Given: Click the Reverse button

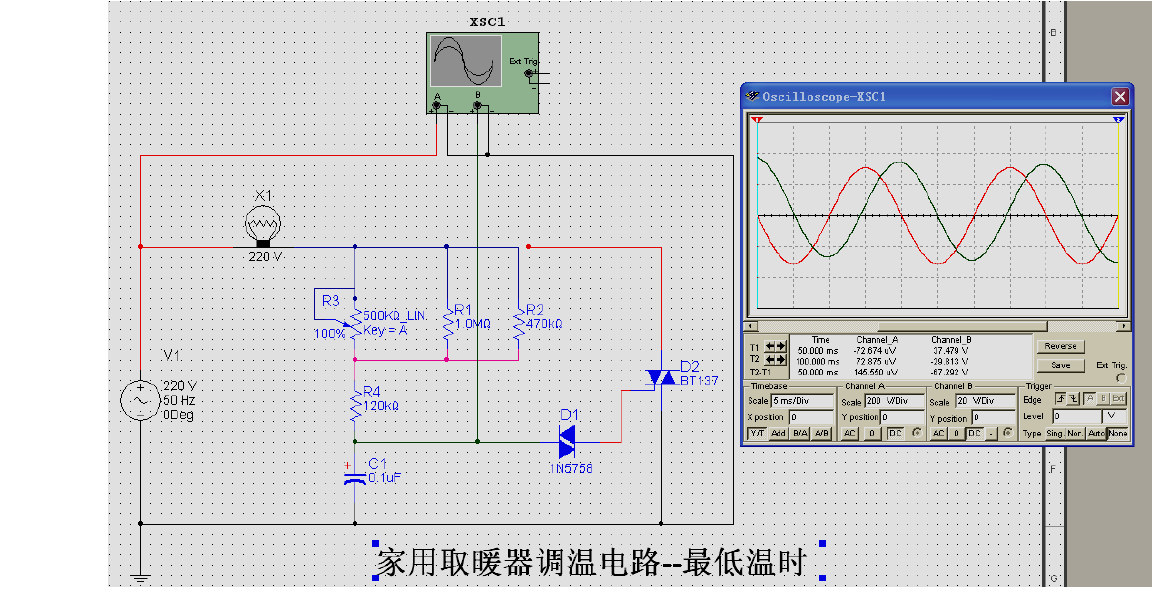Looking at the screenshot, I should coord(1061,347).
